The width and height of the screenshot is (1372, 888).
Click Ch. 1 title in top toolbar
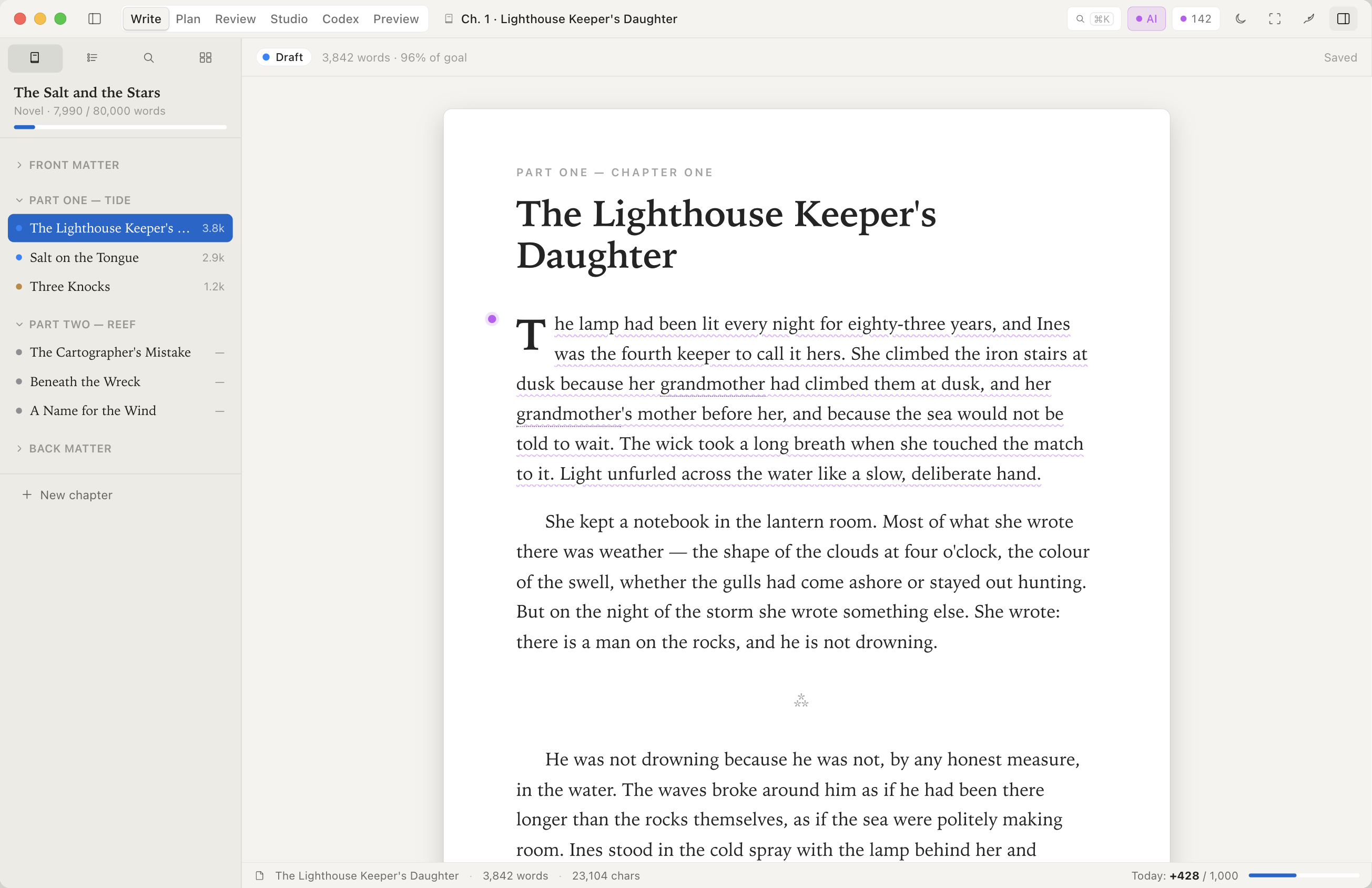click(x=569, y=19)
